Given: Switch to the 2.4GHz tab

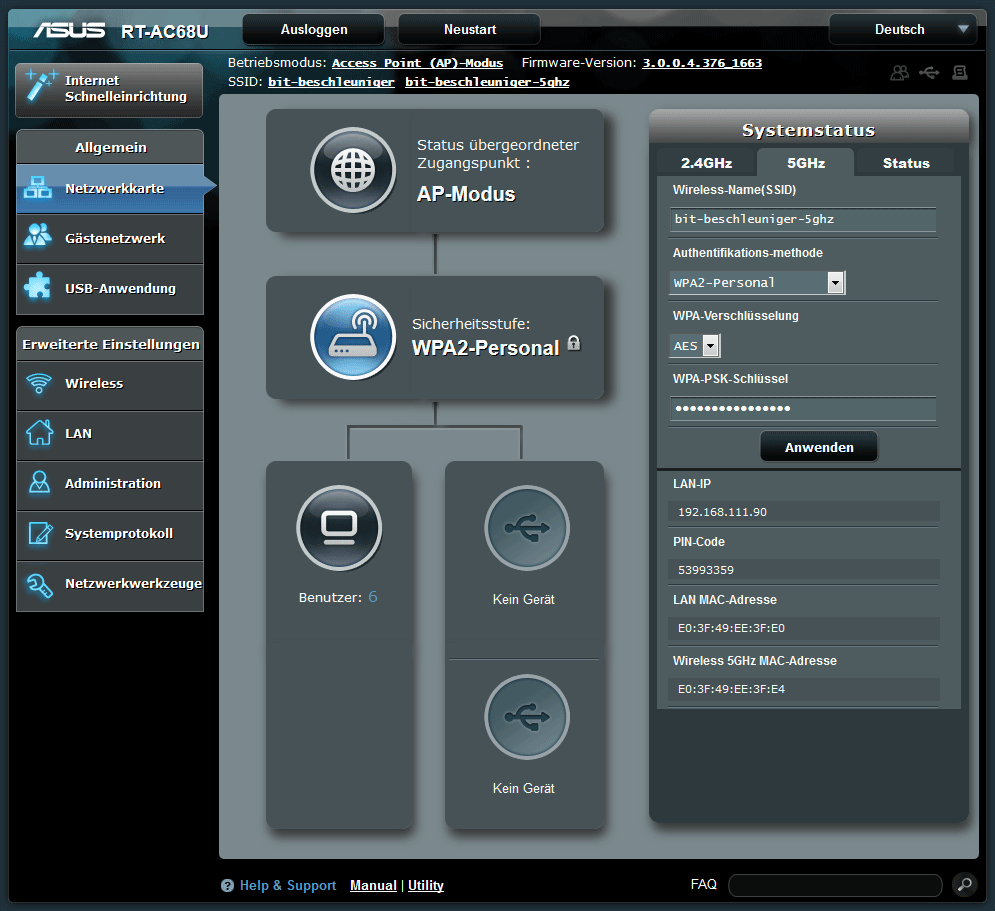Looking at the screenshot, I should pos(706,163).
